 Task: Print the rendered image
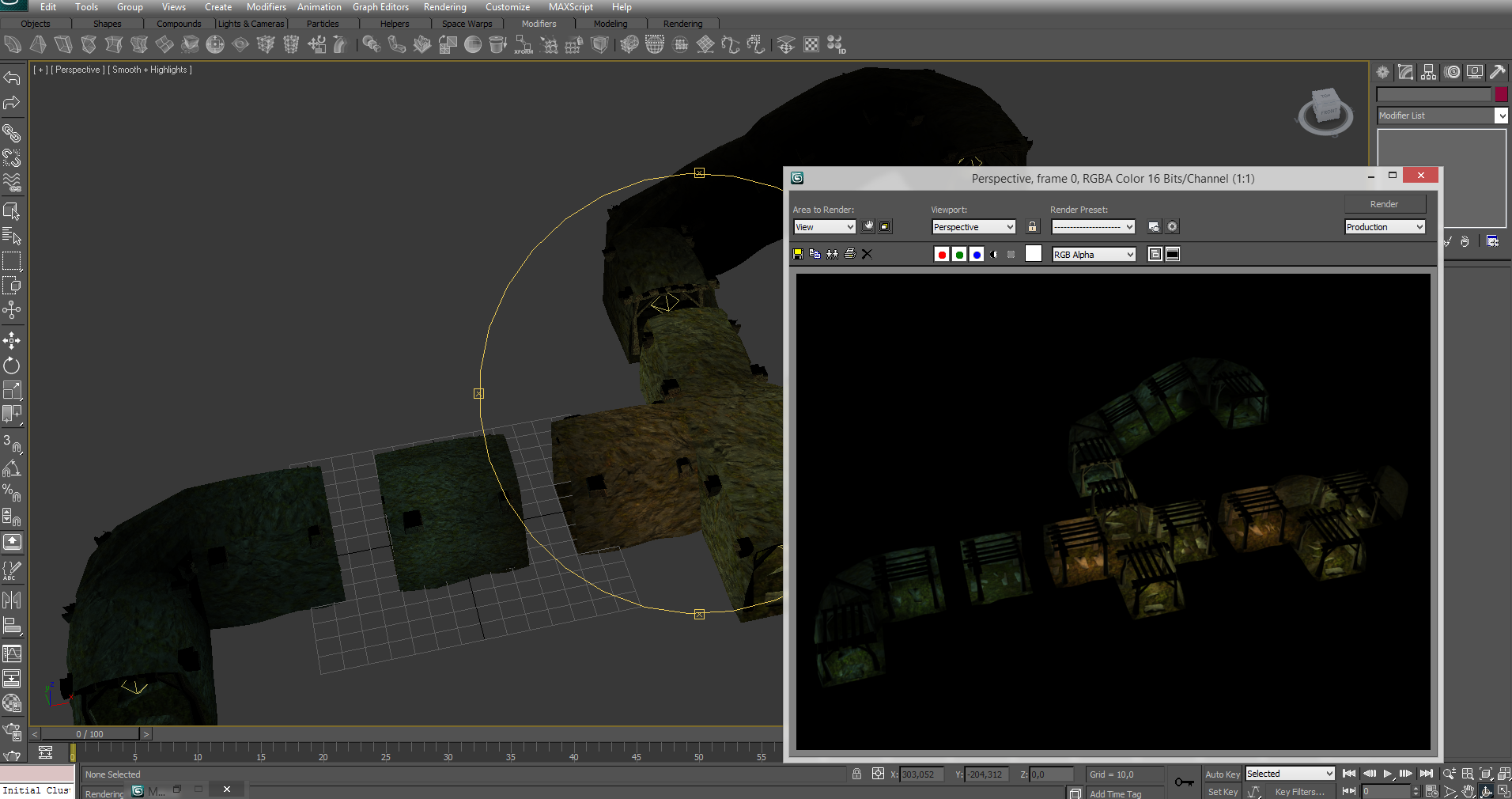[x=850, y=254]
